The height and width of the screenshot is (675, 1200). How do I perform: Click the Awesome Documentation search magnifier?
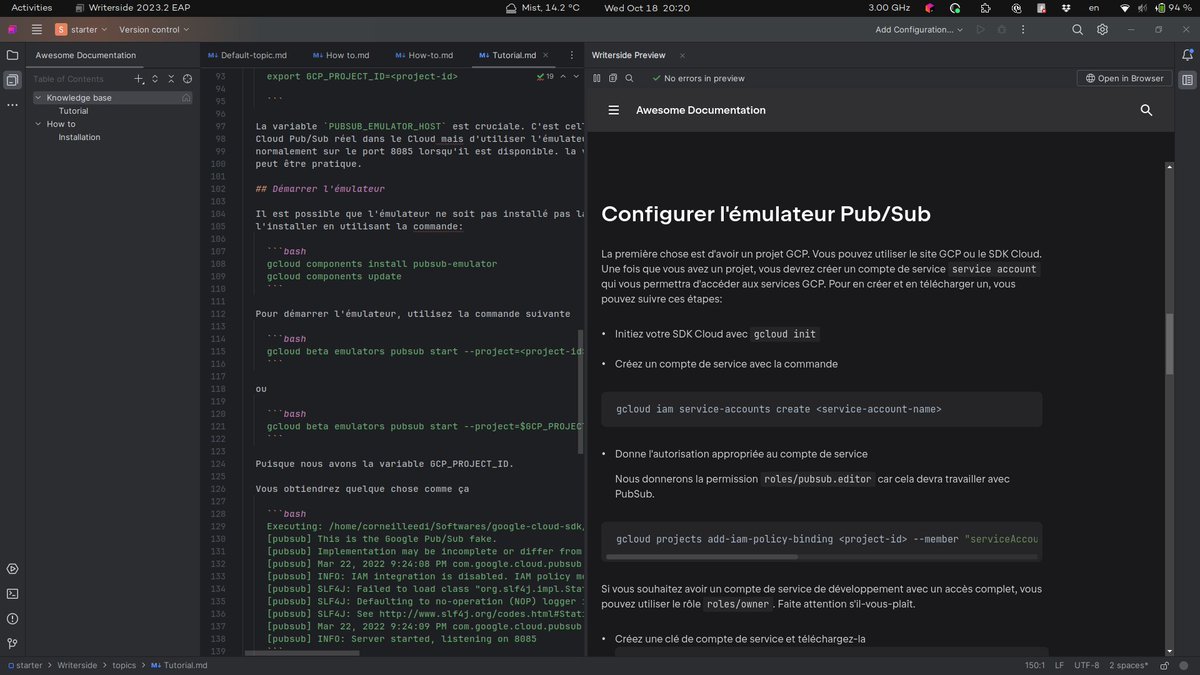1146,110
